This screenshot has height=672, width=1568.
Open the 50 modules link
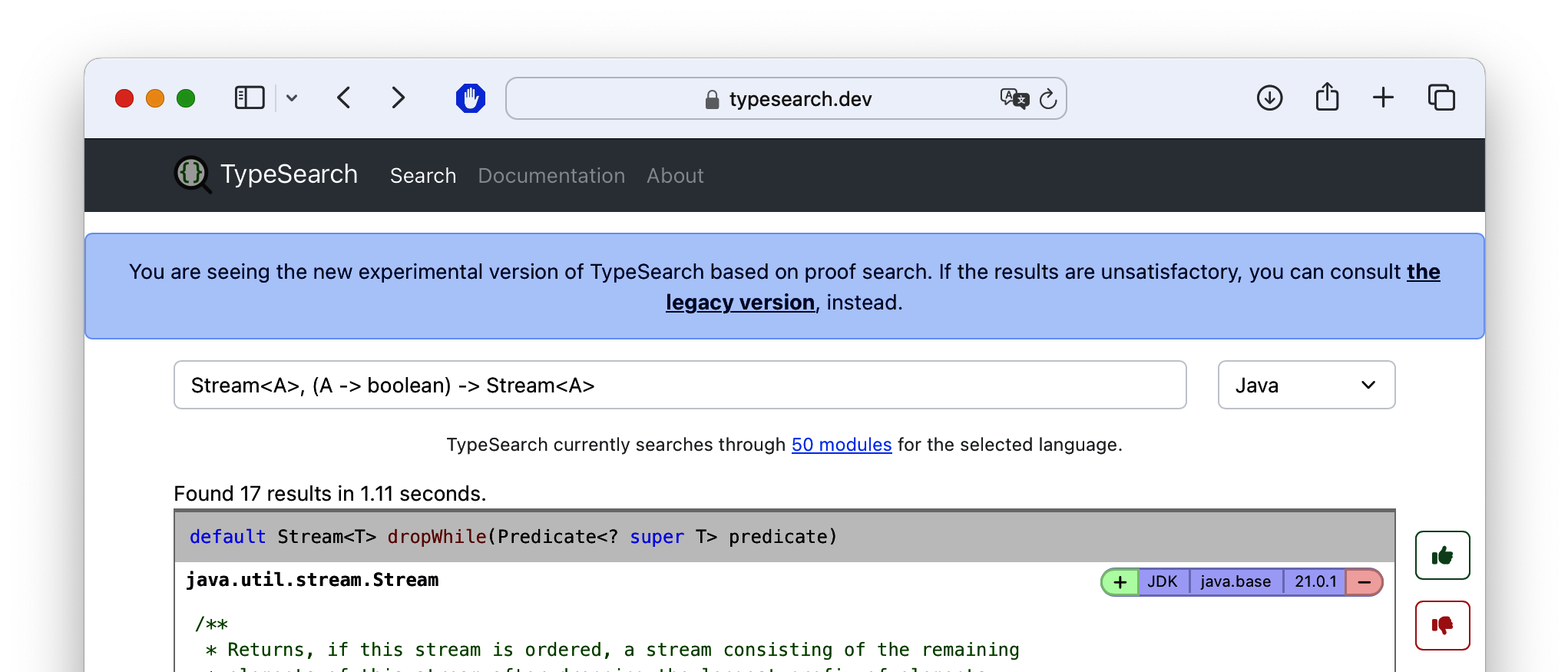coord(841,445)
